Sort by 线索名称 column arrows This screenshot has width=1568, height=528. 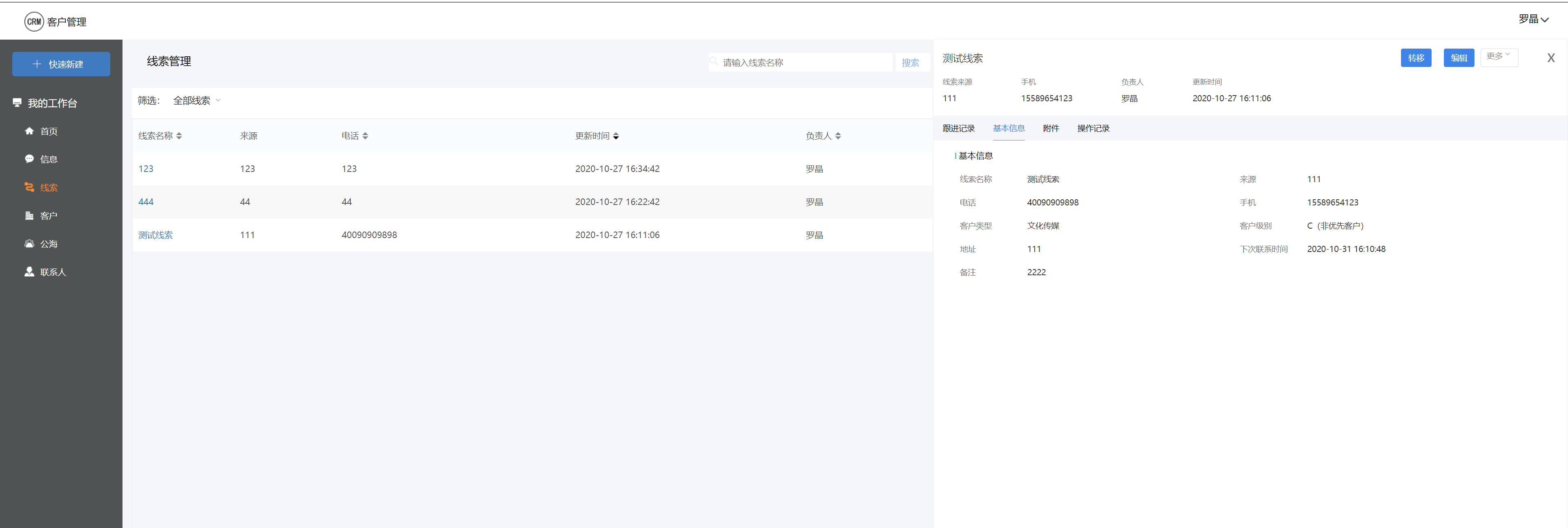point(179,136)
